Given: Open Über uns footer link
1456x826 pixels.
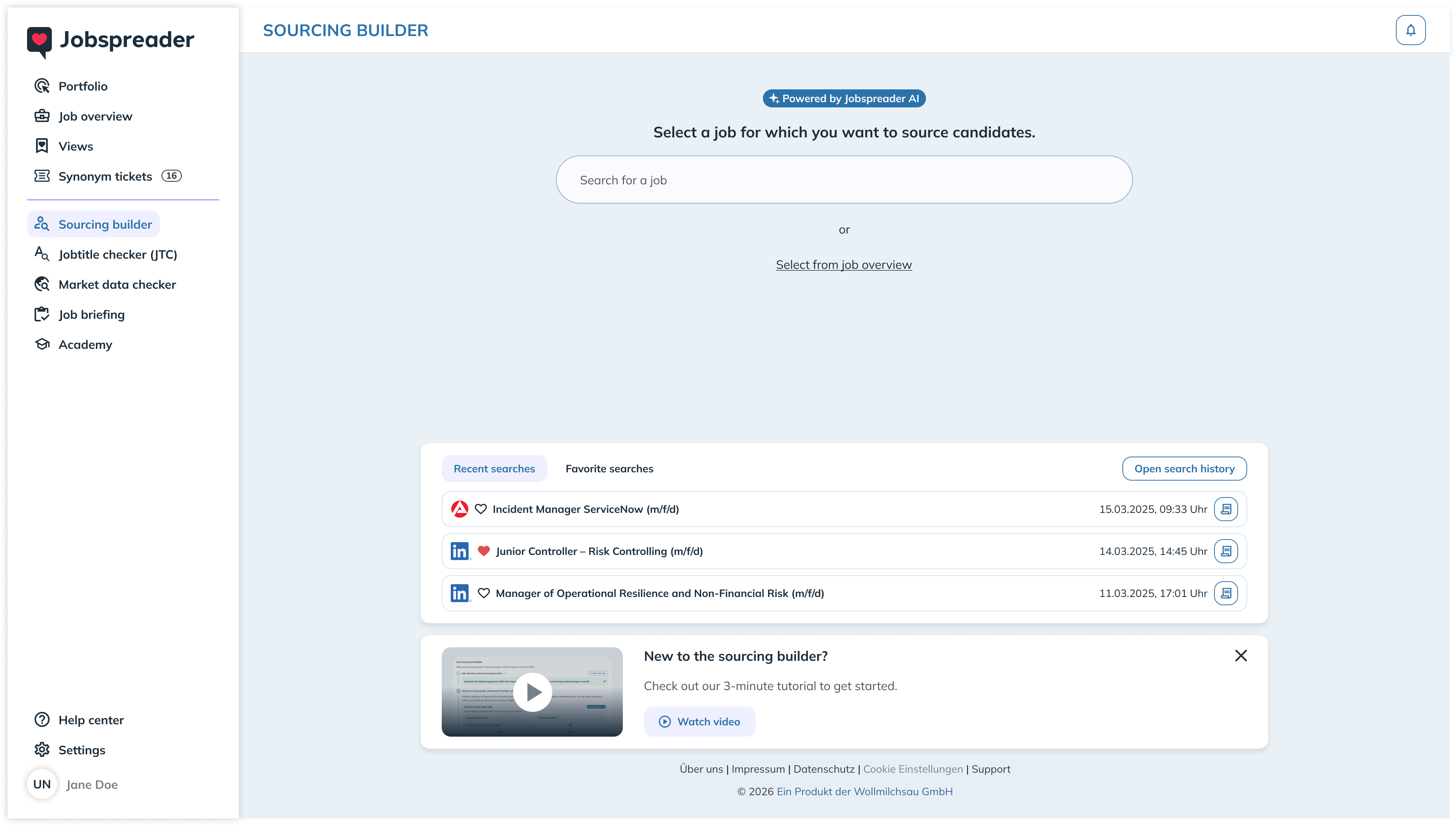Looking at the screenshot, I should pos(701,769).
